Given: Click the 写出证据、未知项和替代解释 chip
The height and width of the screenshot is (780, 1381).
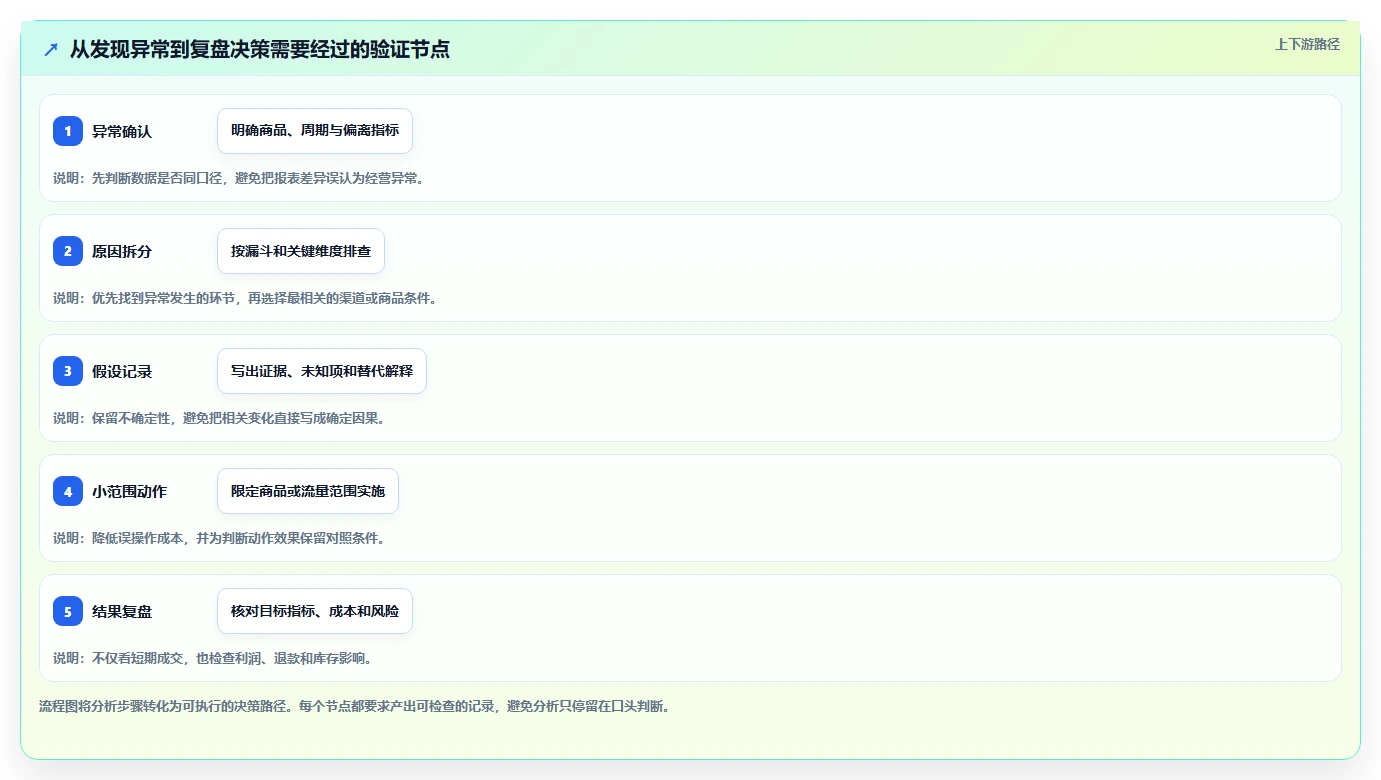Looking at the screenshot, I should [322, 371].
